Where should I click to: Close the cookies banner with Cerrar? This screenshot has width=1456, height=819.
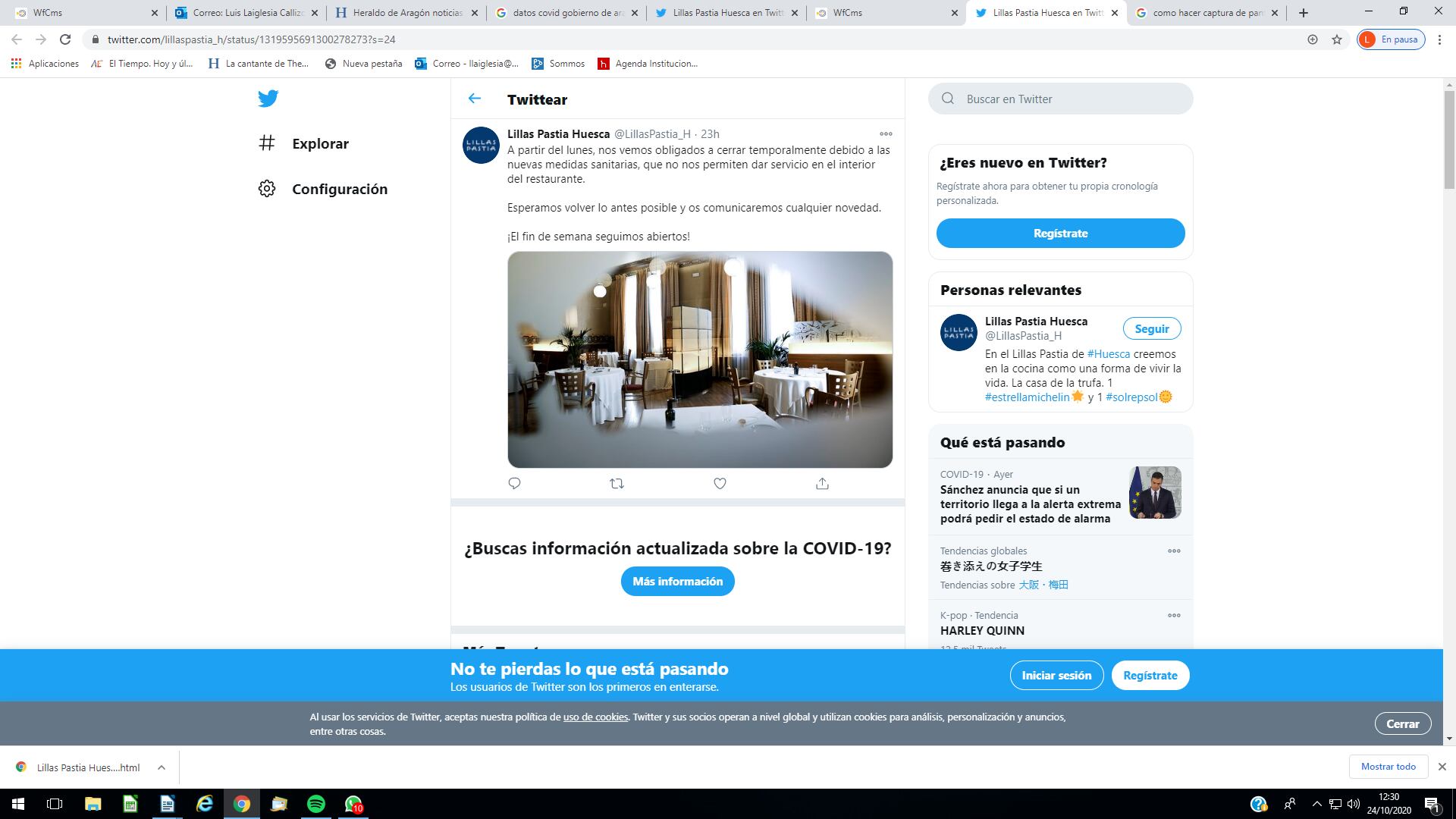1402,724
